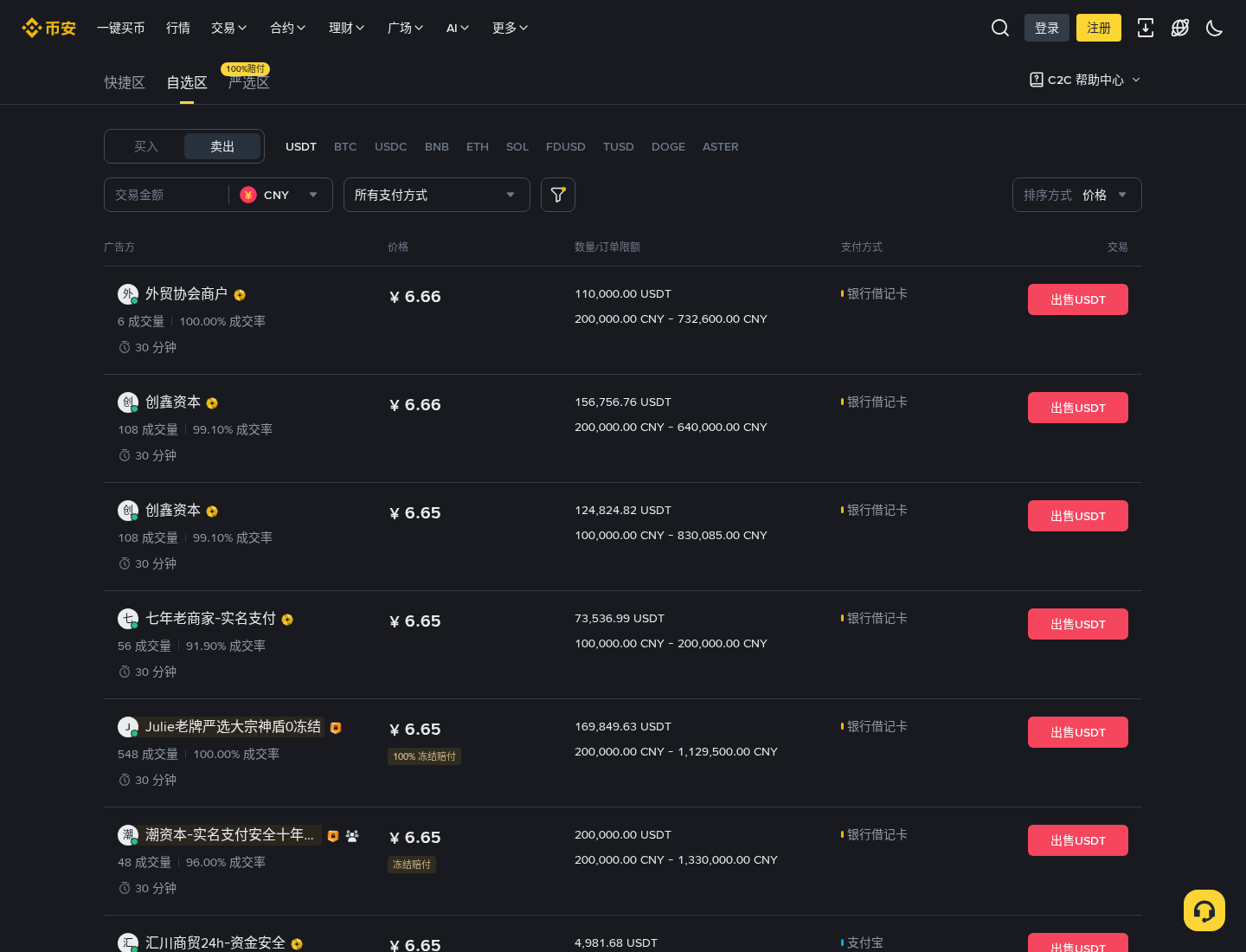Click the avatar of Julie老牌严选大宗神盾0冻结
Viewport: 1246px width, 952px height.
pos(128,727)
